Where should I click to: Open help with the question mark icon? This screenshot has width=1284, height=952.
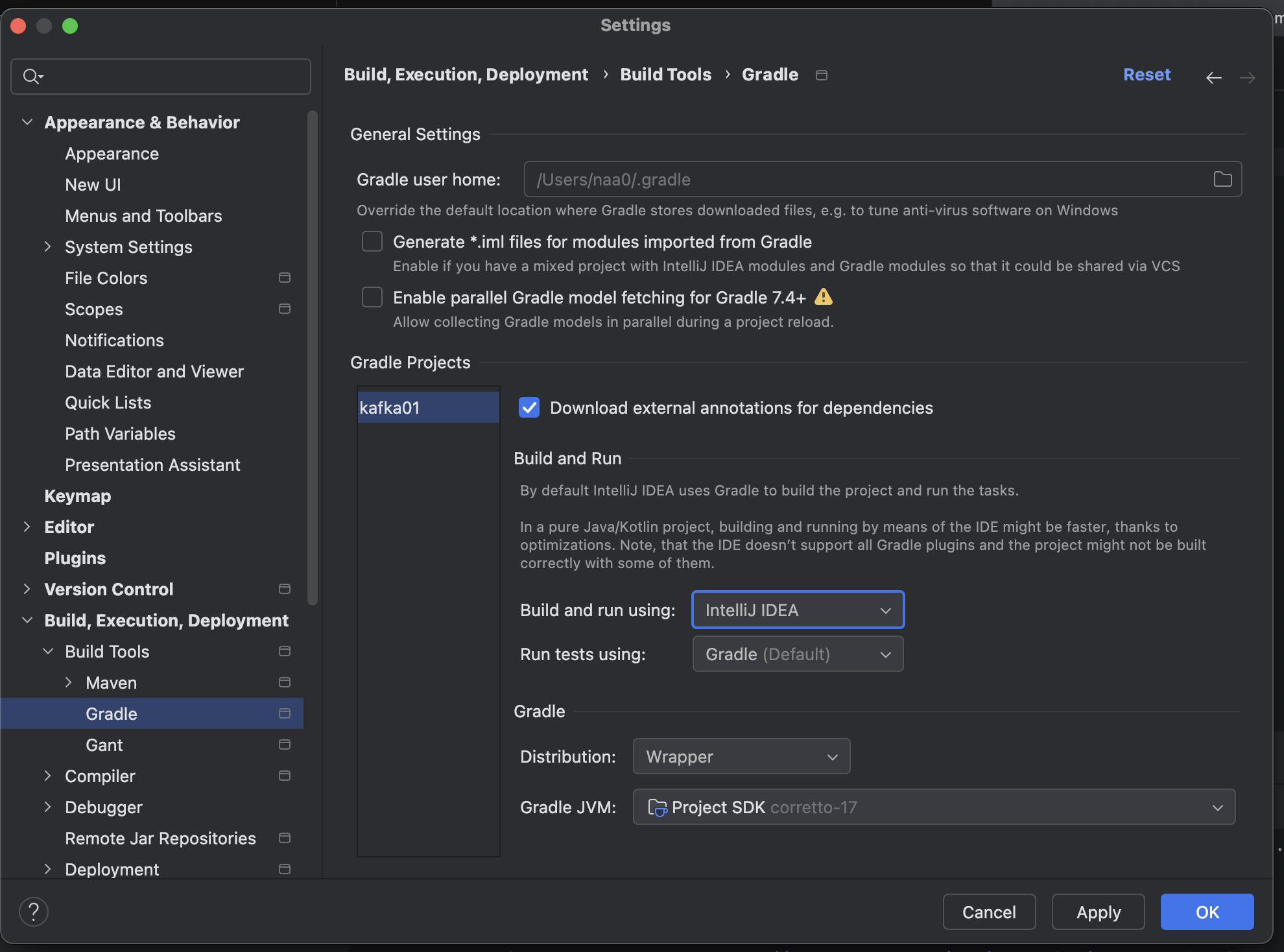(x=34, y=912)
